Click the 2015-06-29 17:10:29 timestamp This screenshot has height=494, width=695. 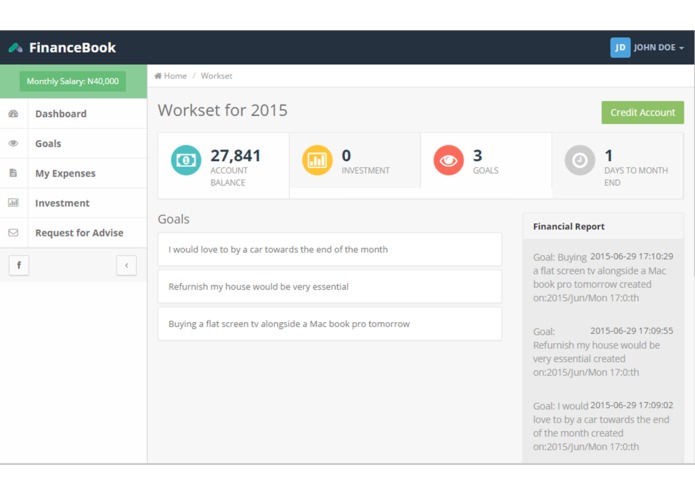632,257
